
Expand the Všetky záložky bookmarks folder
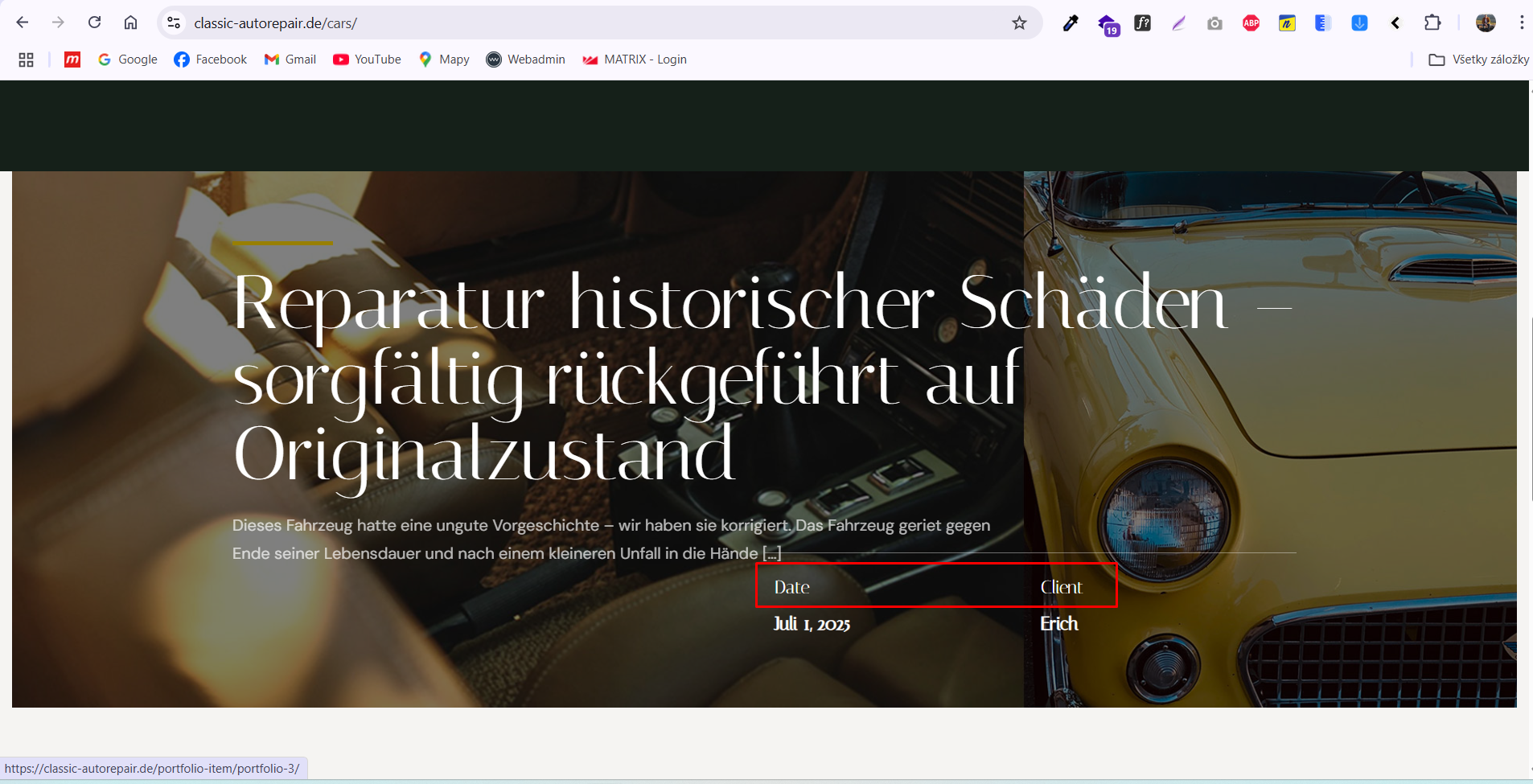[1478, 60]
